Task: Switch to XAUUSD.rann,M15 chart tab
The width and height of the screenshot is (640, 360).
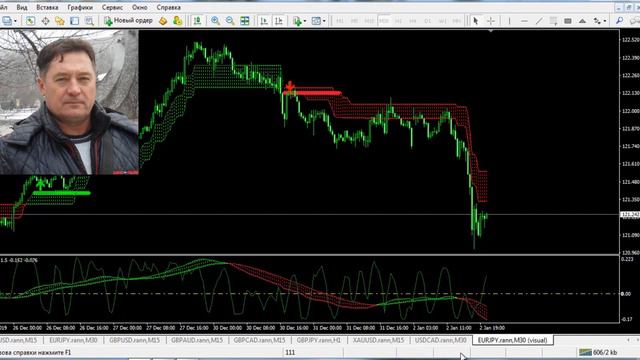Action: (x=378, y=340)
